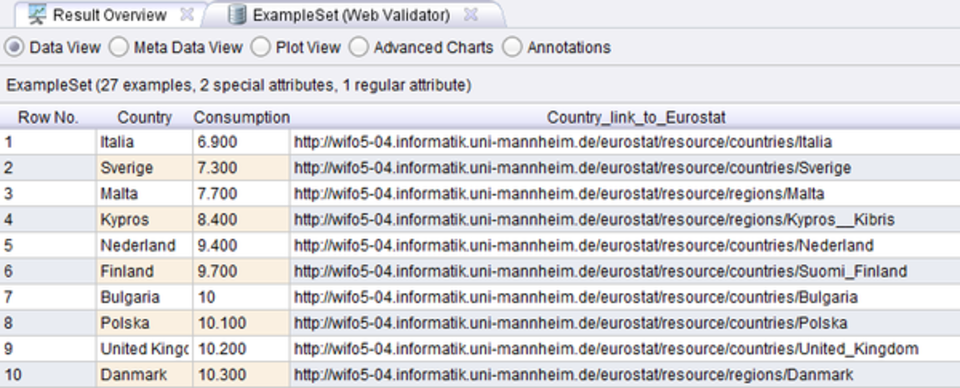This screenshot has height=388, width=960.
Task: Switch to the Result Overview tab
Action: tap(110, 15)
